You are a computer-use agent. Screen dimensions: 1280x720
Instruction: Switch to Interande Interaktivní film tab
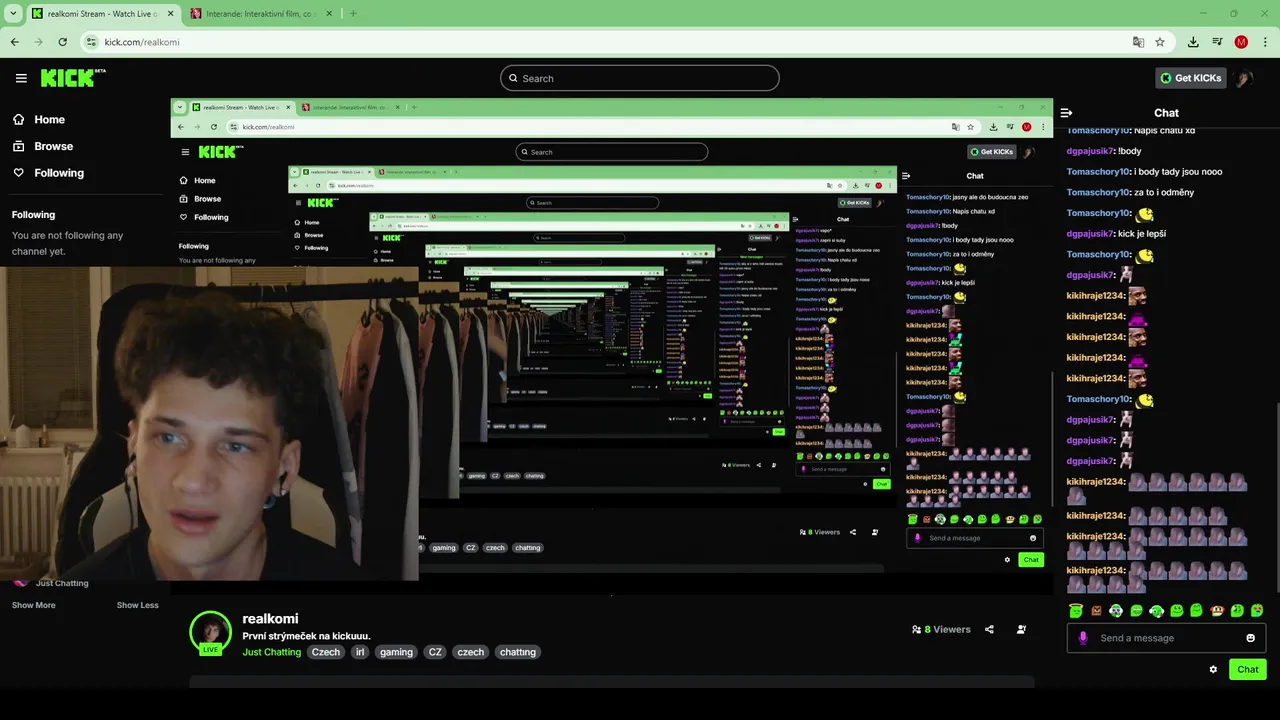tap(263, 13)
